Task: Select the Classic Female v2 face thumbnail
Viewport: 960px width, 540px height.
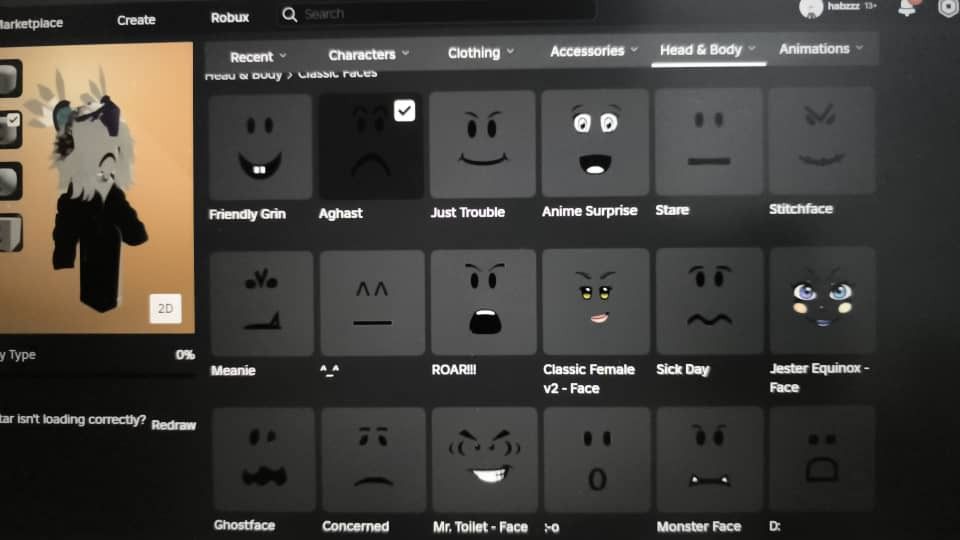Action: pyautogui.click(x=596, y=302)
